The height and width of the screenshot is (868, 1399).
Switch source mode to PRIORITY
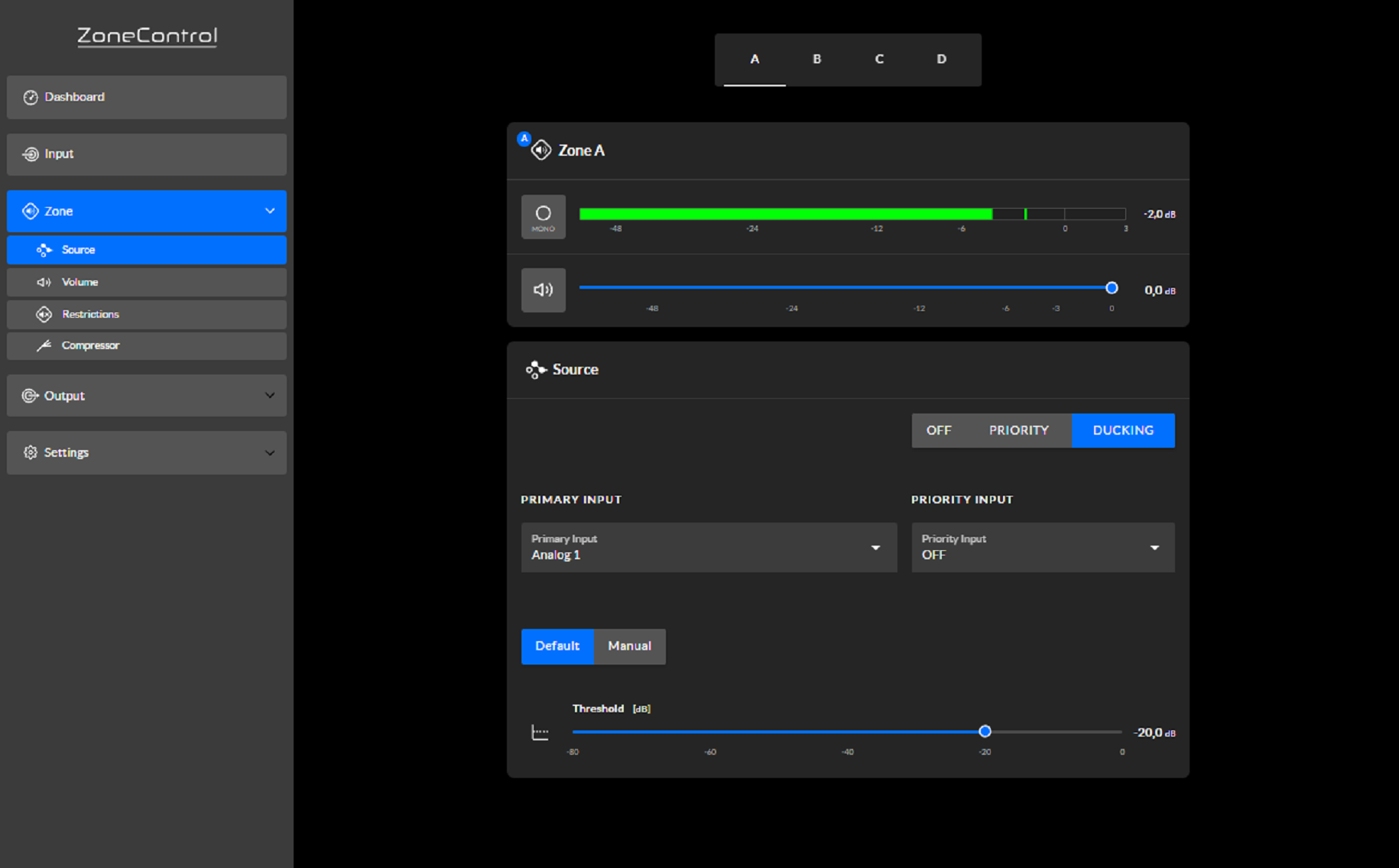tap(1018, 430)
